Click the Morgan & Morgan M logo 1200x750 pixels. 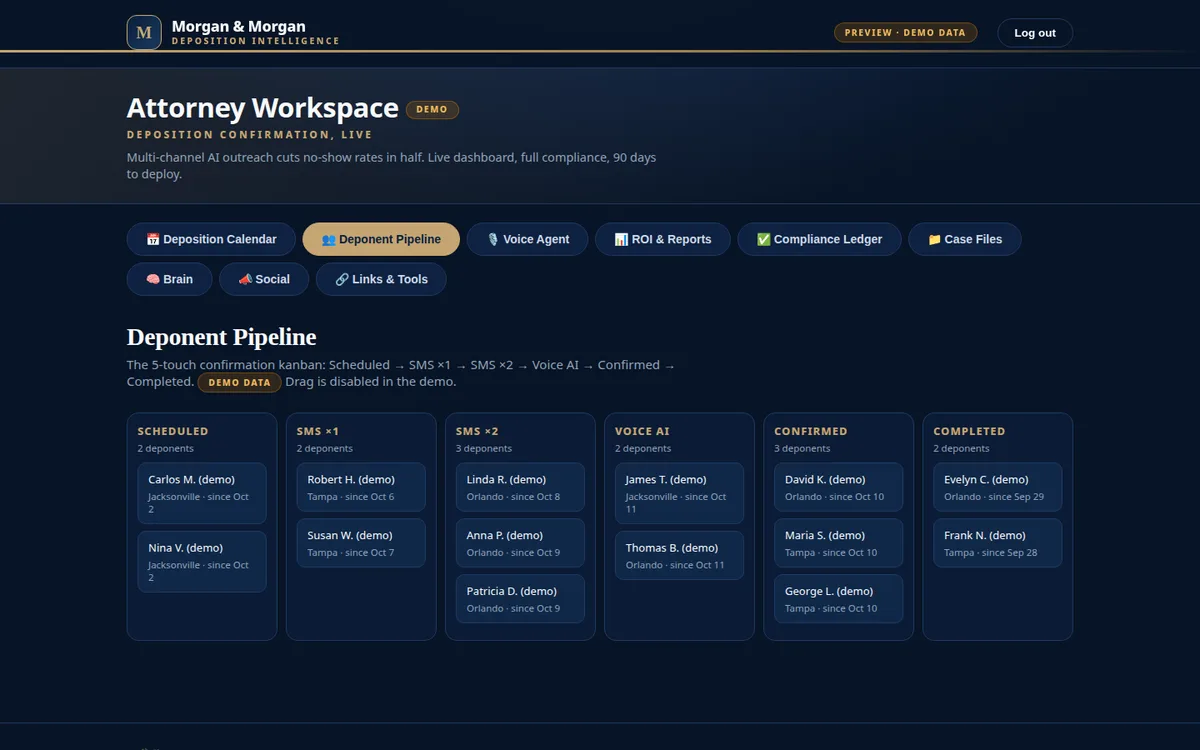point(144,32)
